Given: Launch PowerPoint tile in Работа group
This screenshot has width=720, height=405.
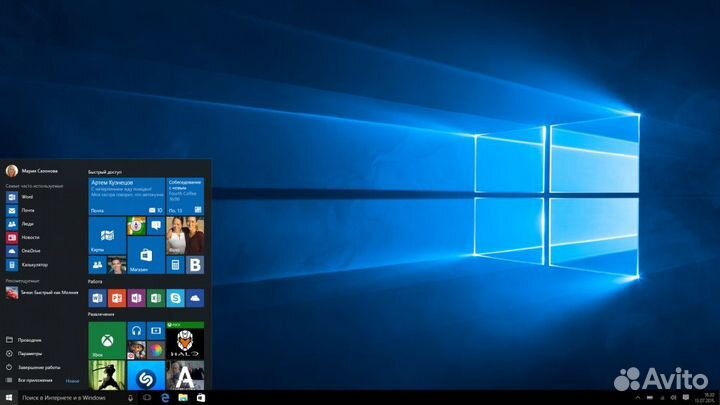Looking at the screenshot, I should (x=117, y=298).
